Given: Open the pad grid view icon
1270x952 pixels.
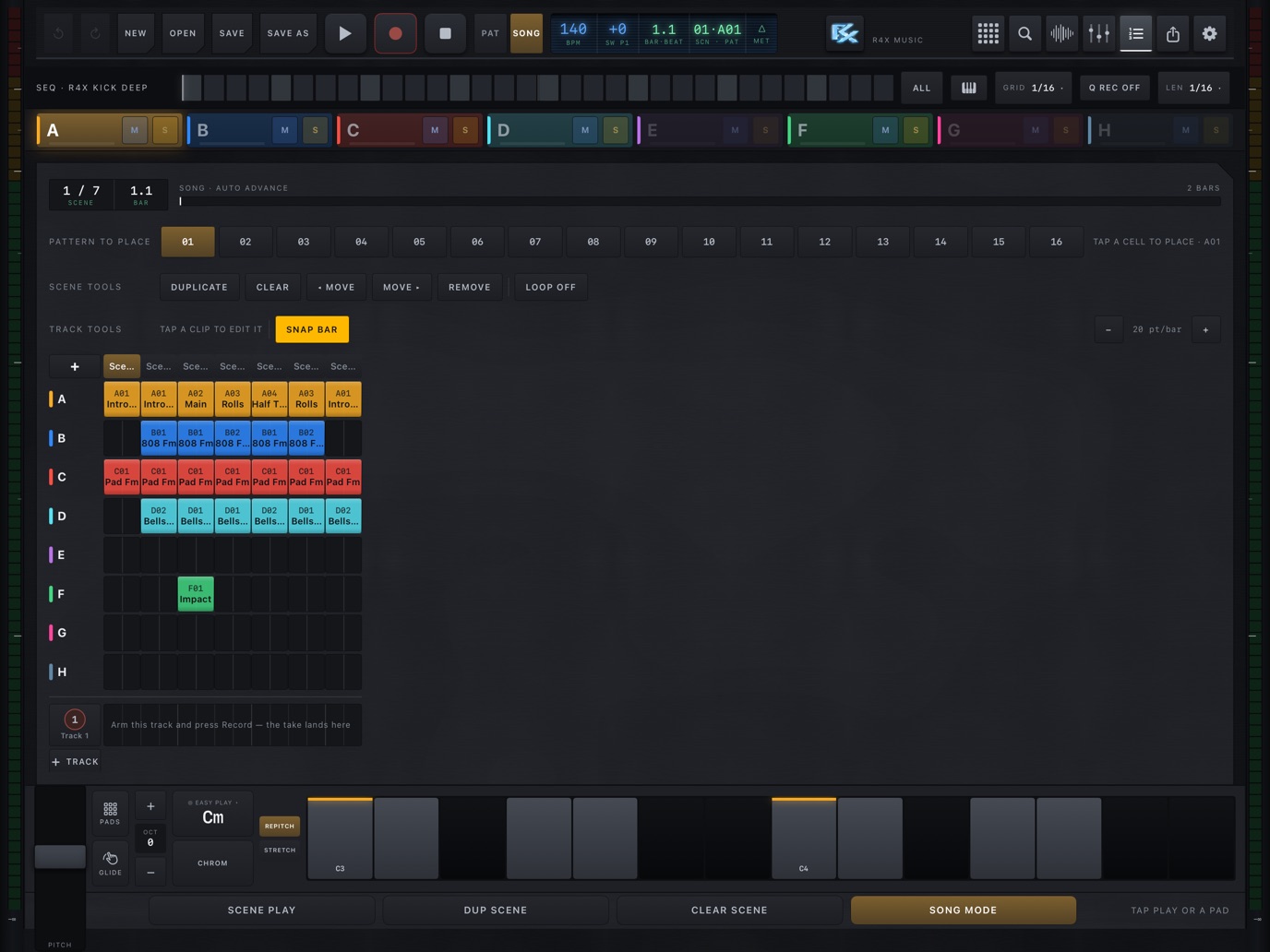Looking at the screenshot, I should (x=988, y=33).
